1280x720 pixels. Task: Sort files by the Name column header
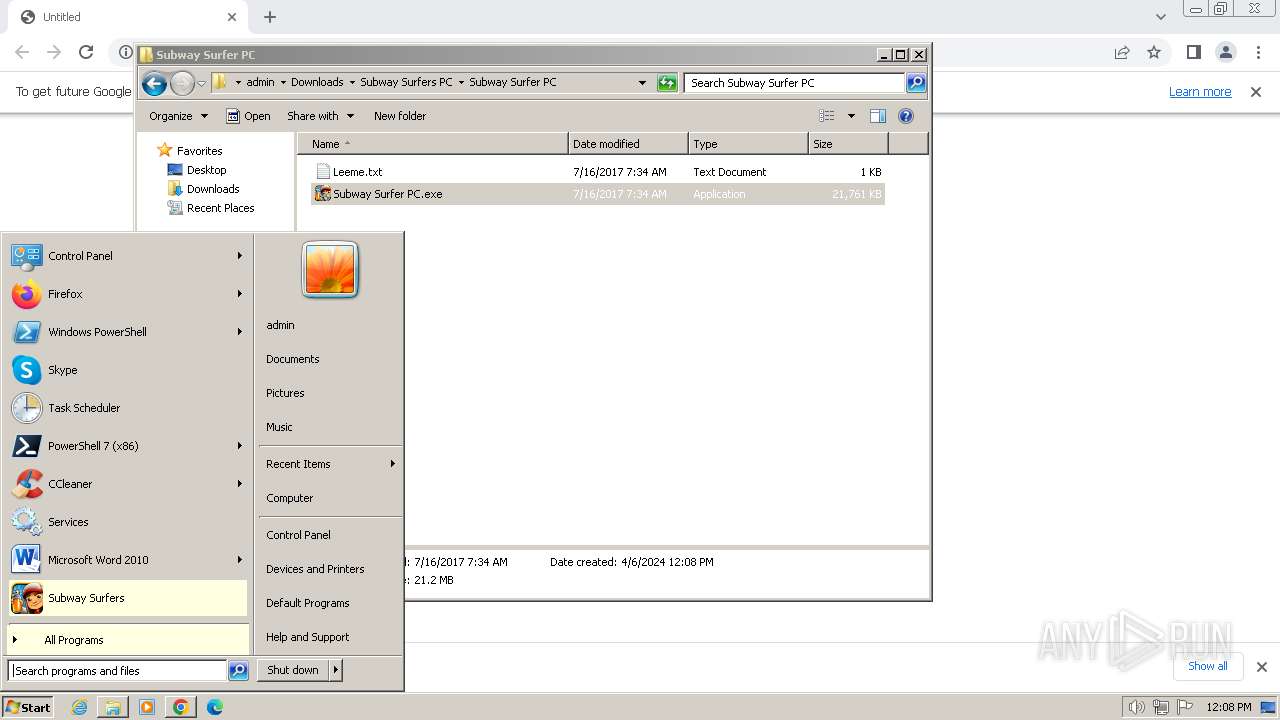coord(432,144)
